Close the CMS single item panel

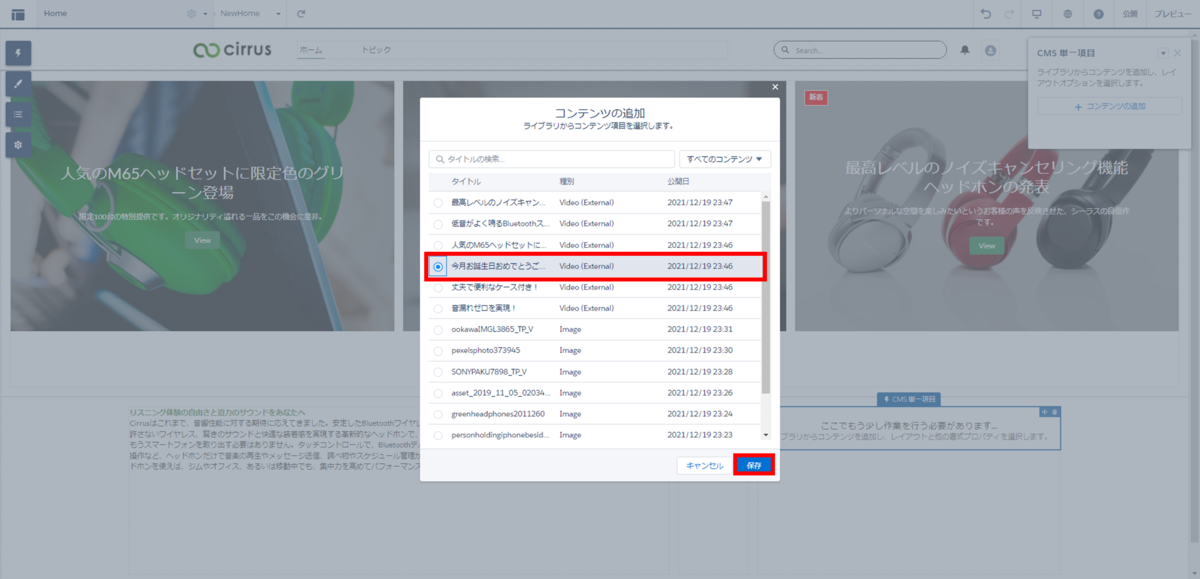pos(1177,52)
